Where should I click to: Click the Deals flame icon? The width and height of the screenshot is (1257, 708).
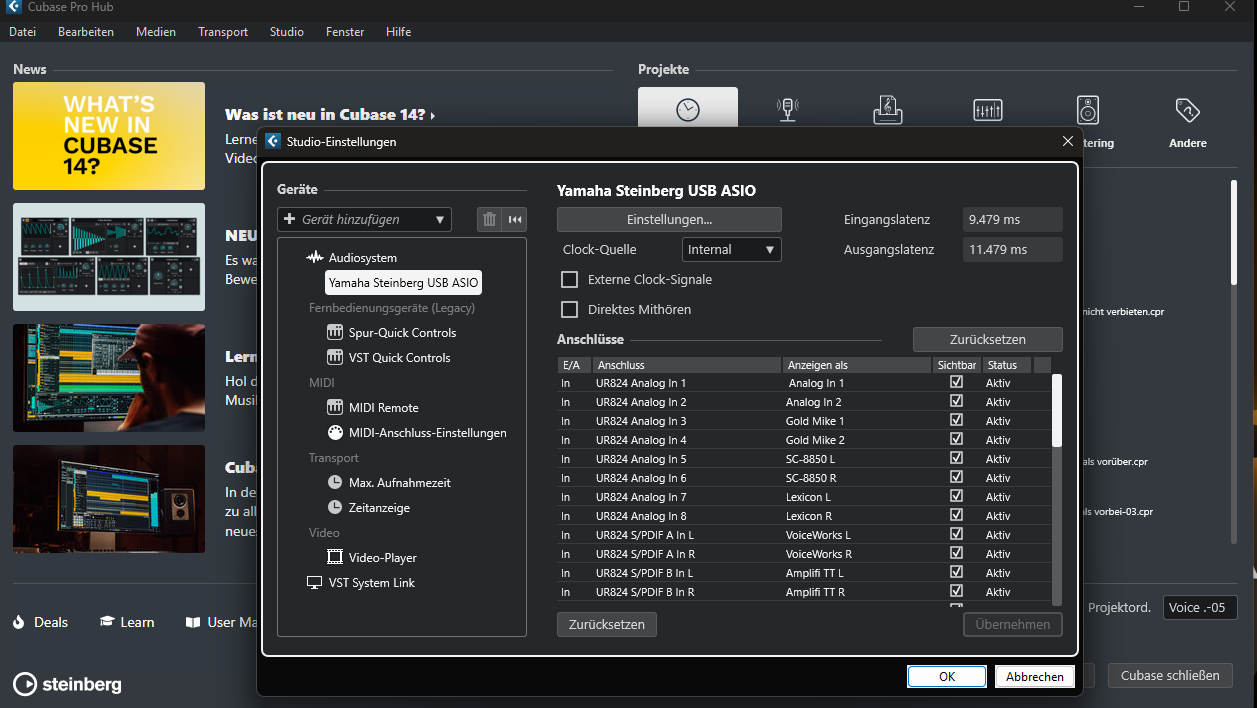click(x=19, y=622)
